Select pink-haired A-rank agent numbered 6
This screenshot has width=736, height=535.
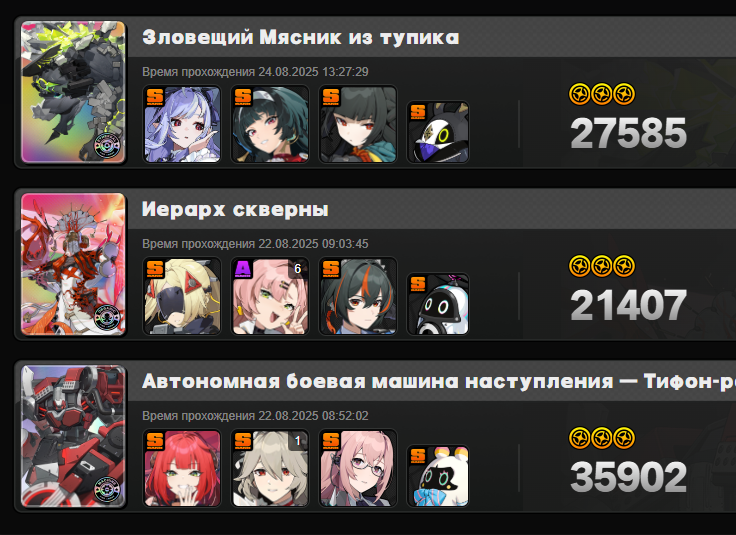270,296
